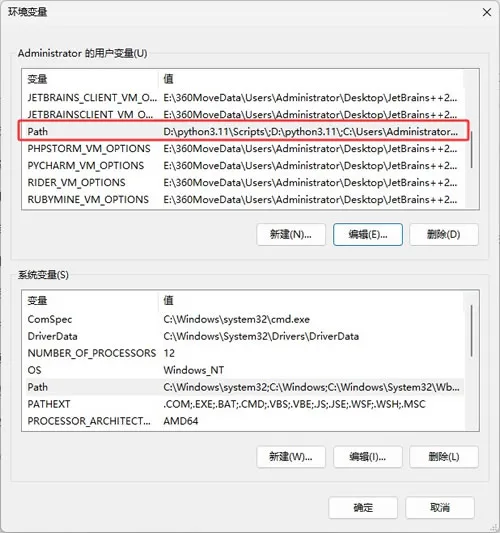Select the JETBRAINS_CLIENT_VM_O... variable row
The height and width of the screenshot is (533, 500).
[243, 98]
